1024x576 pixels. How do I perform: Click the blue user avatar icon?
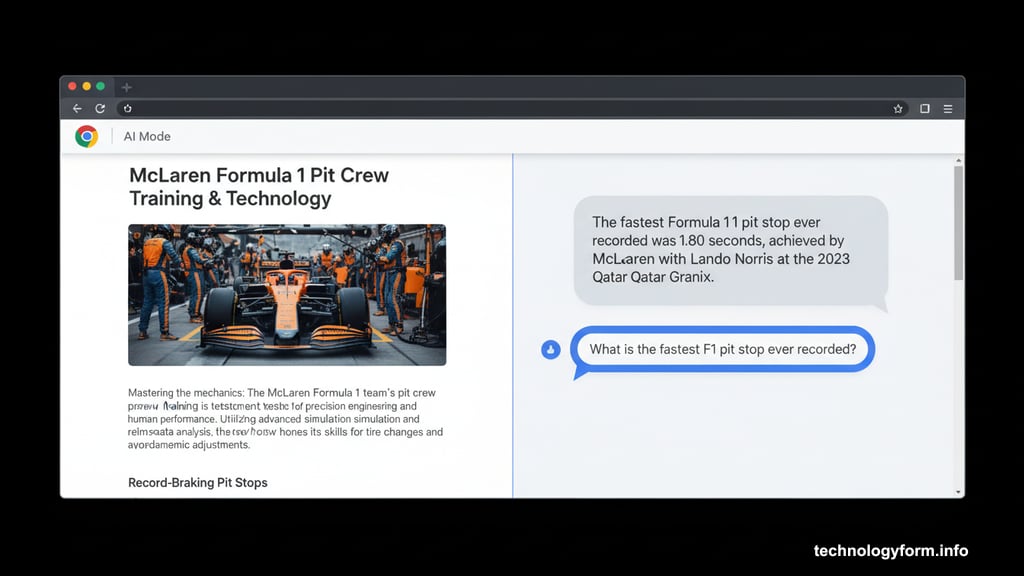(551, 349)
